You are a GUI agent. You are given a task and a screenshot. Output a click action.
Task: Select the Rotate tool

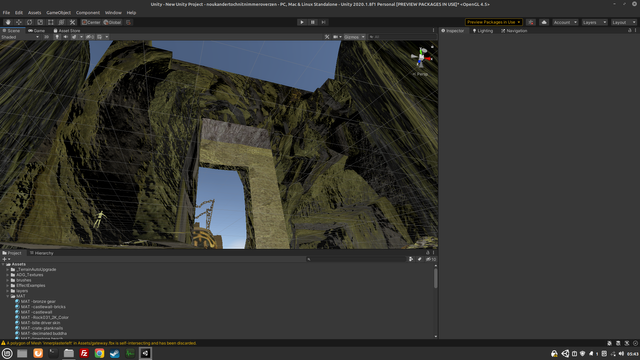click(x=29, y=22)
